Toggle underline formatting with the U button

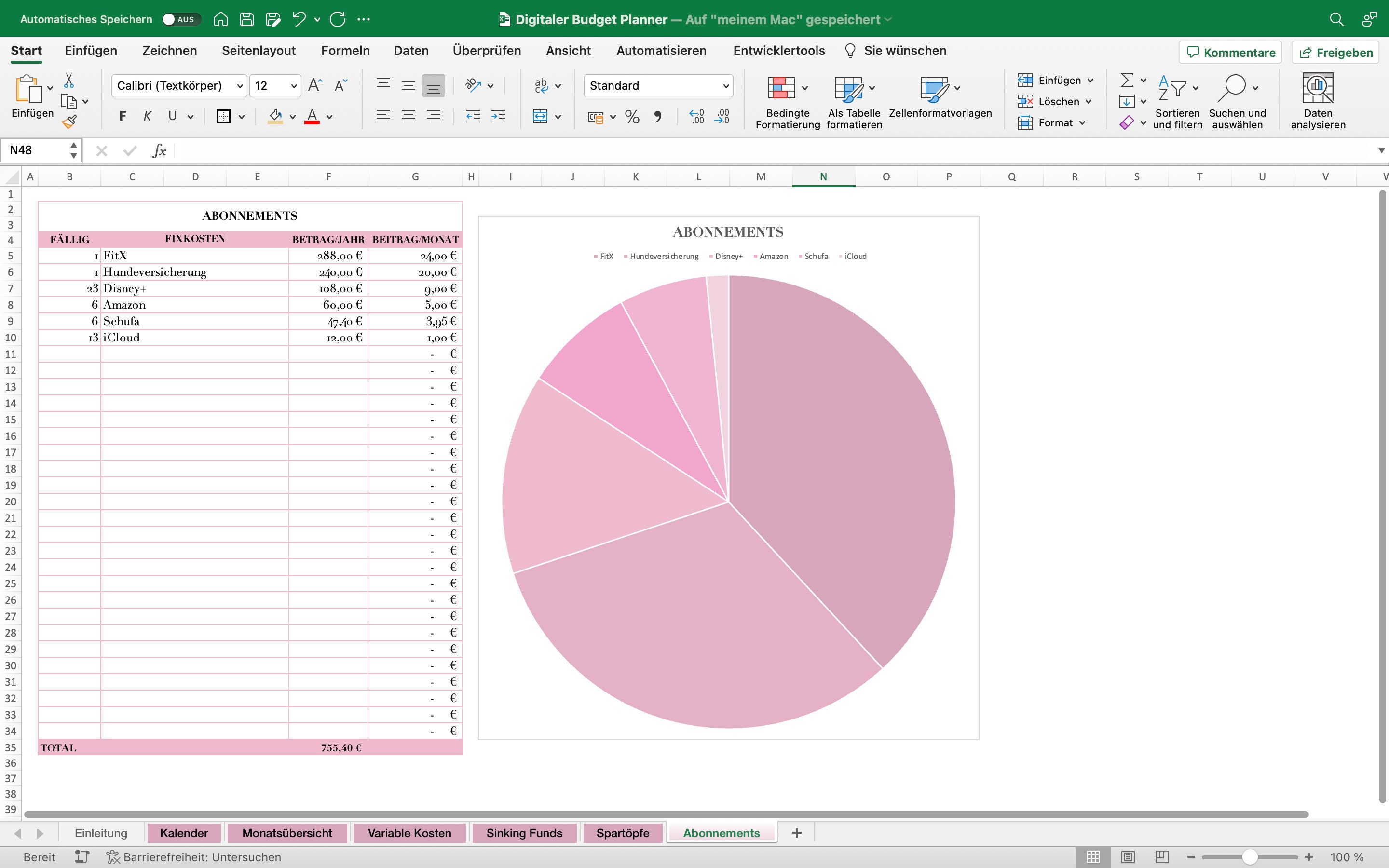(173, 117)
